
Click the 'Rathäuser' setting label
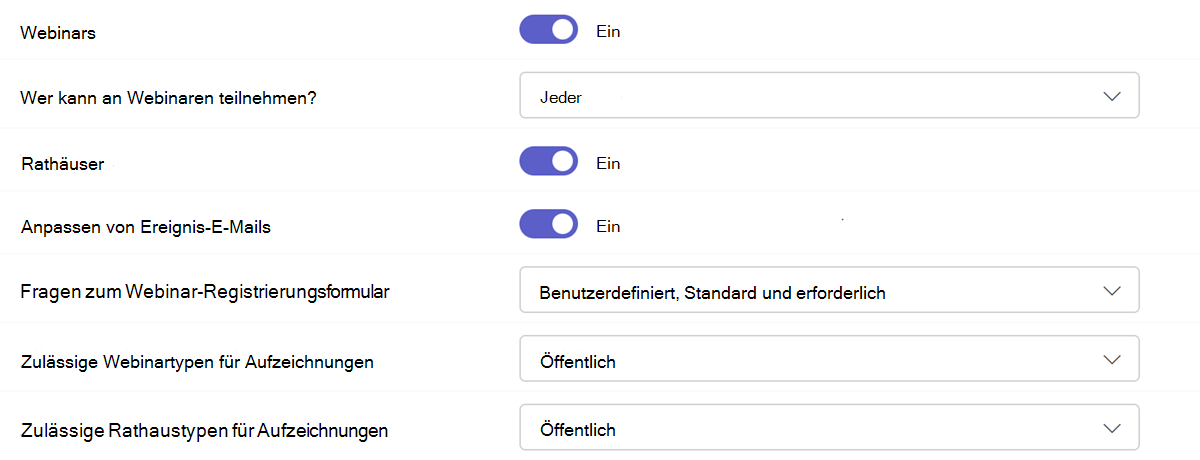pyautogui.click(x=62, y=163)
